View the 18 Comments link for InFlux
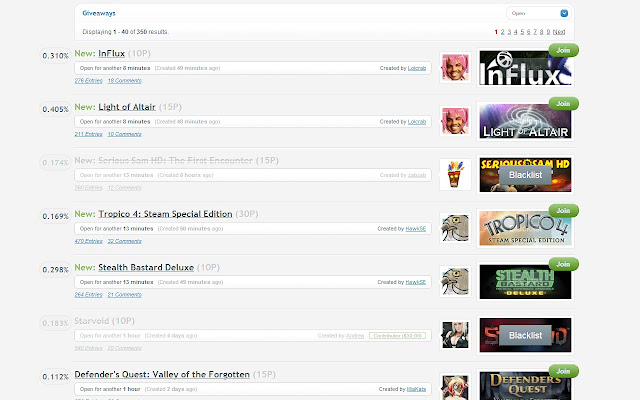This screenshot has width=640, height=400. click(x=124, y=80)
